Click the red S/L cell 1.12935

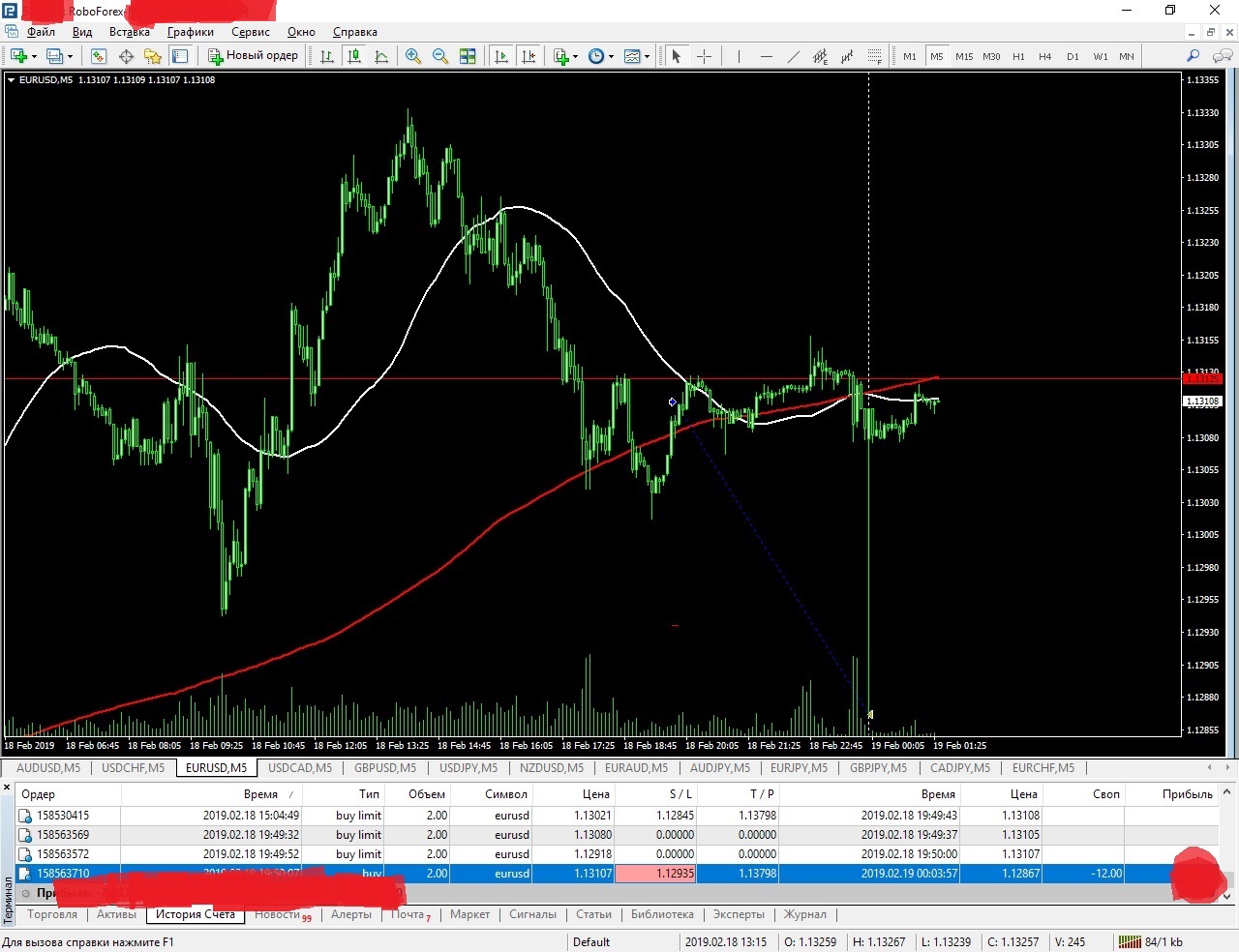tap(656, 874)
